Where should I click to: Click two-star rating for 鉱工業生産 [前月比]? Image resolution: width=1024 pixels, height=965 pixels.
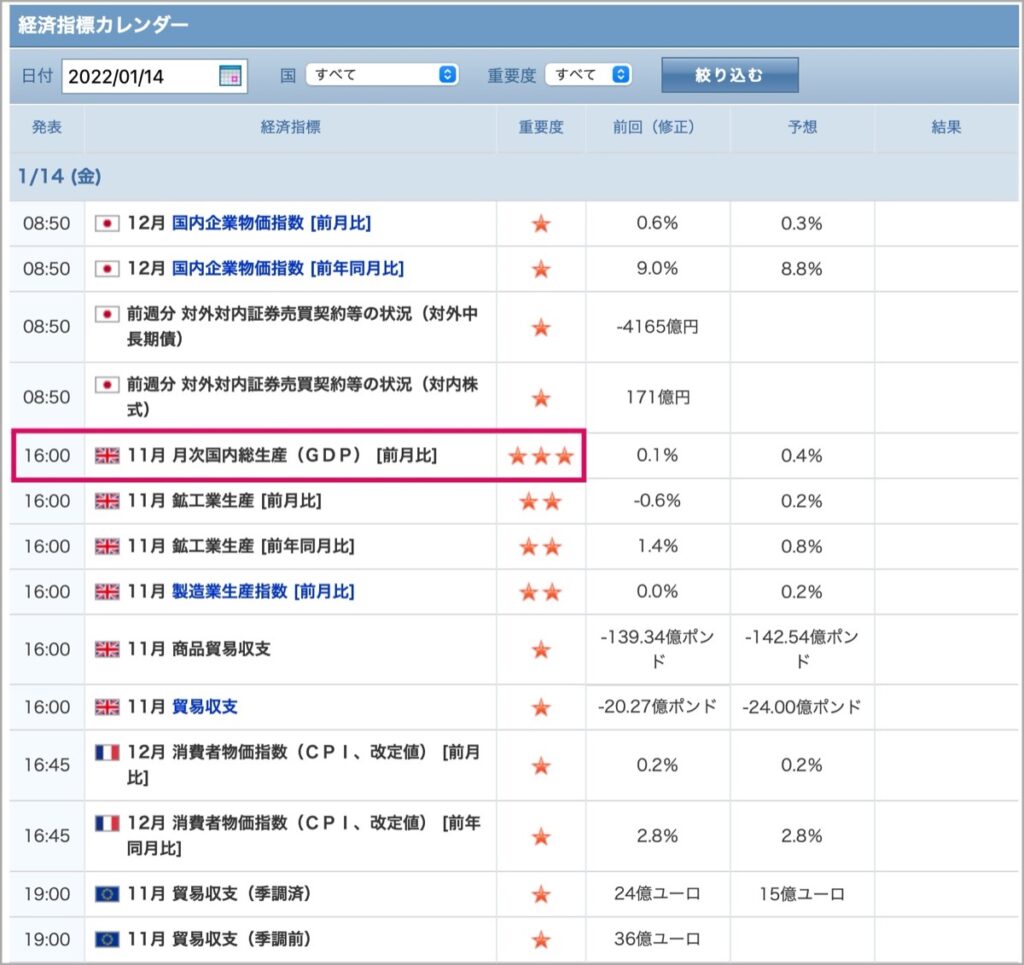tap(541, 501)
